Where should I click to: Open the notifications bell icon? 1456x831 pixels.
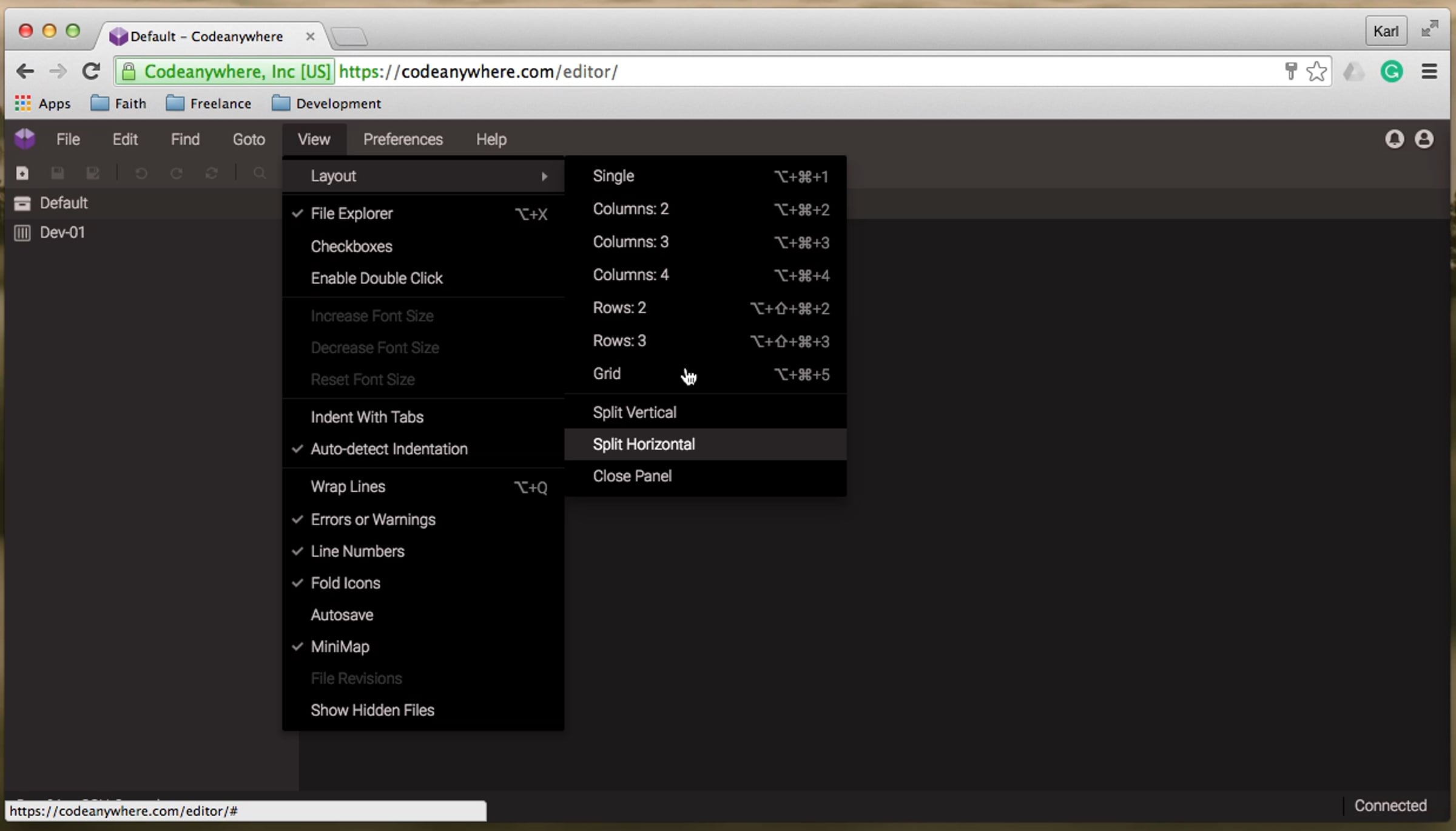pyautogui.click(x=1394, y=140)
